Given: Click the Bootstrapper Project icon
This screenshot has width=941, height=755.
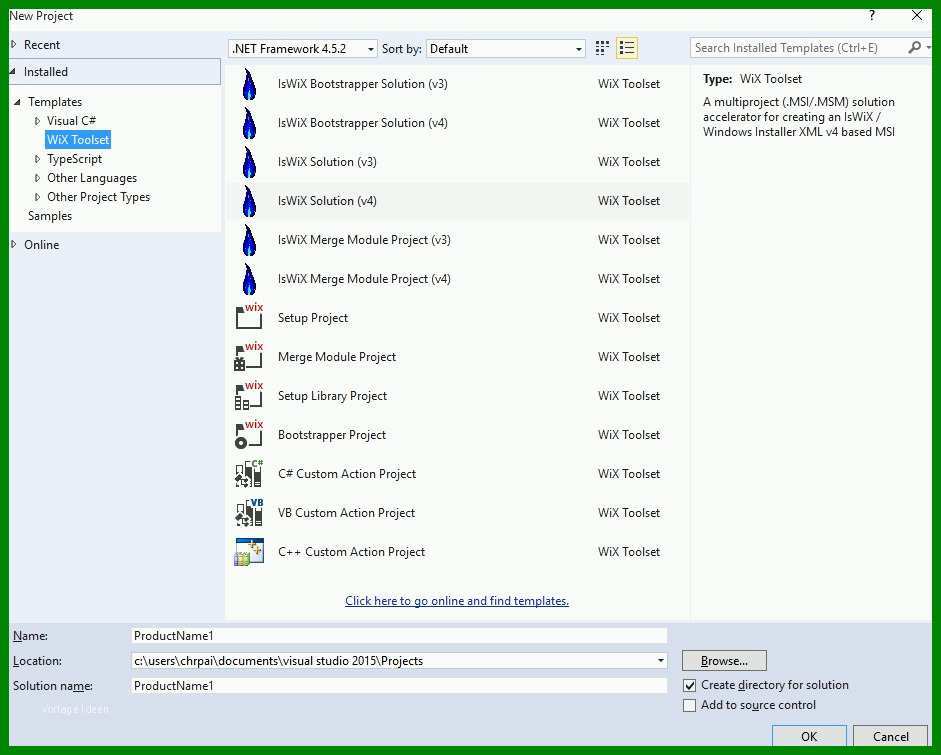Looking at the screenshot, I should click(249, 434).
